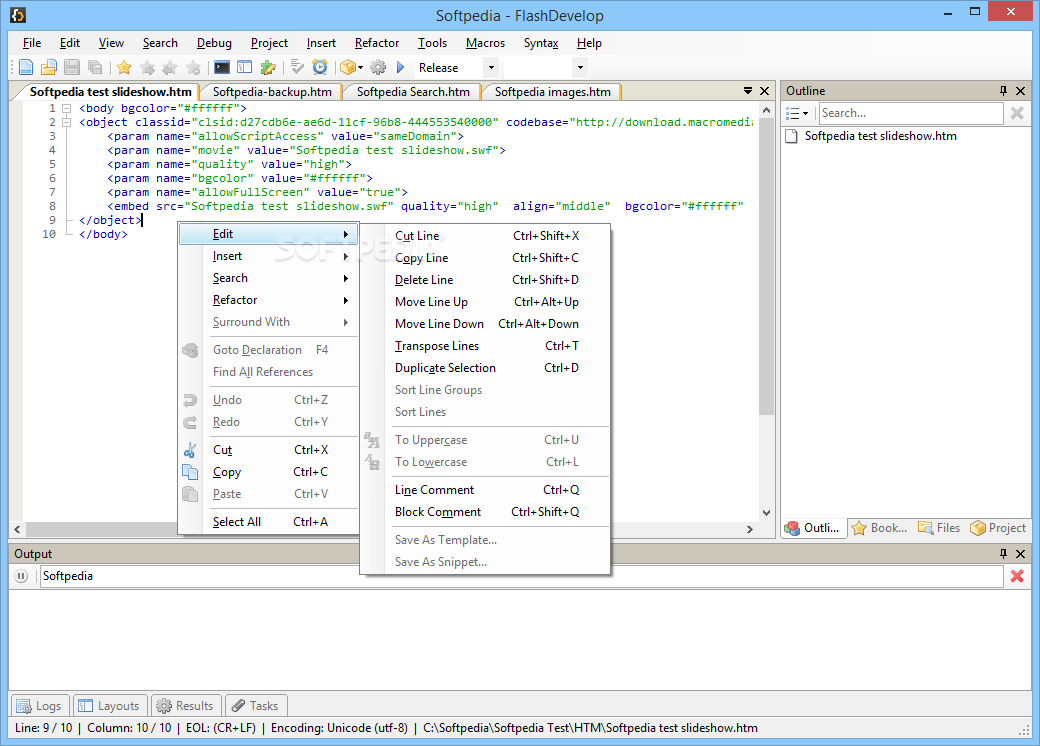Open the build box icon dropdown arrow
Image resolution: width=1040 pixels, height=746 pixels.
(361, 67)
